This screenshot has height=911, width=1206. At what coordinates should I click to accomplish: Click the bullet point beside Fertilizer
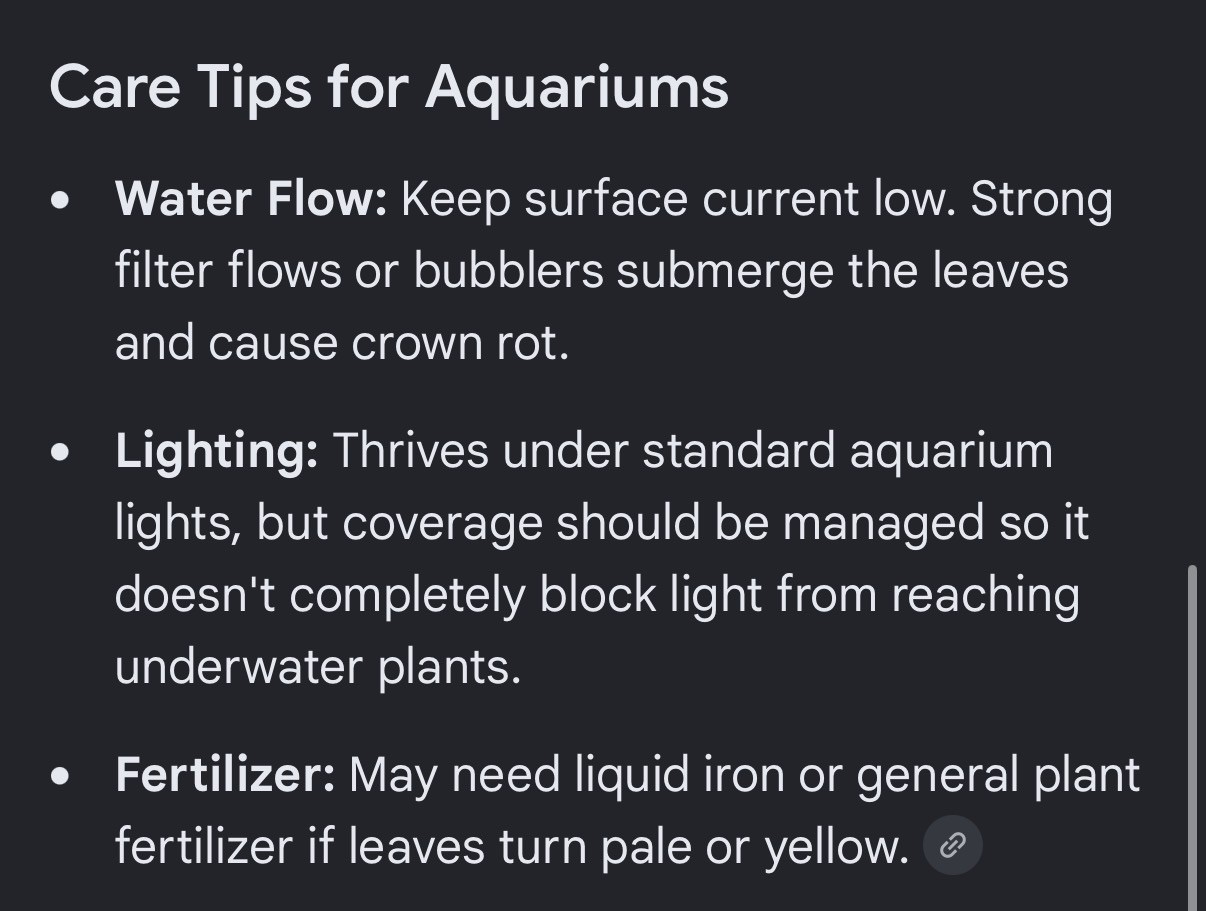coord(62,776)
